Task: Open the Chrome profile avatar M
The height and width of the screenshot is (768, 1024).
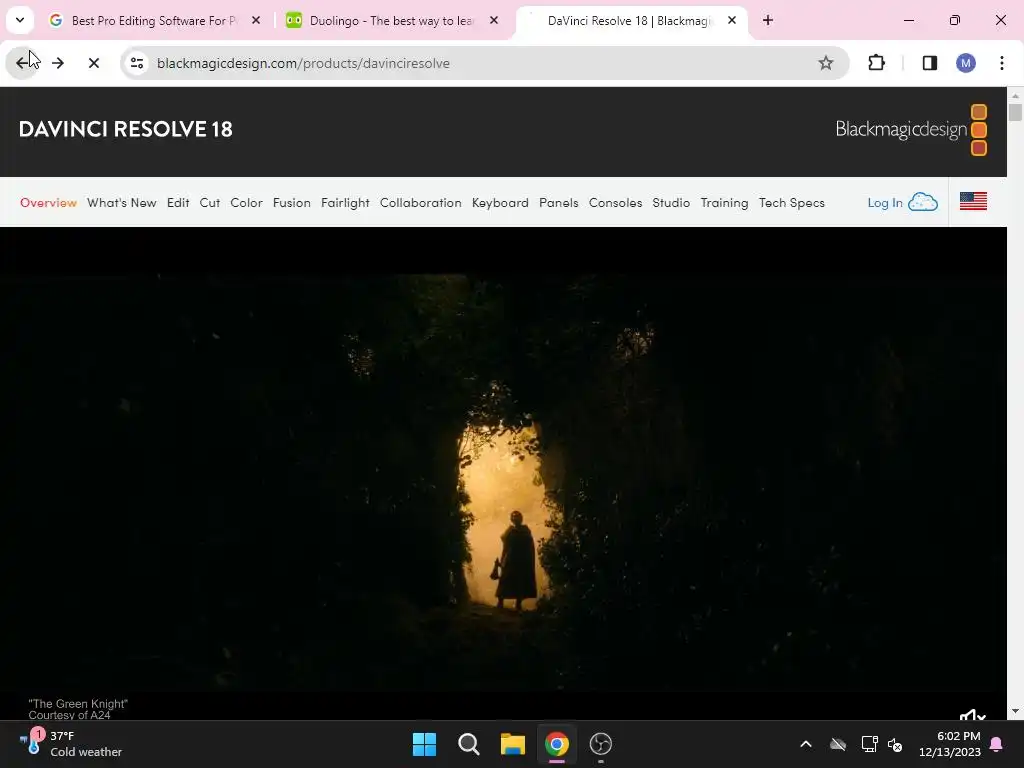Action: click(x=965, y=63)
